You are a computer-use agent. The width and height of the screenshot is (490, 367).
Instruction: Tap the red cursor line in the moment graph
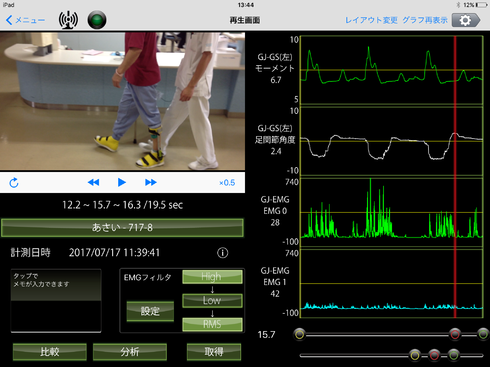[x=455, y=70]
